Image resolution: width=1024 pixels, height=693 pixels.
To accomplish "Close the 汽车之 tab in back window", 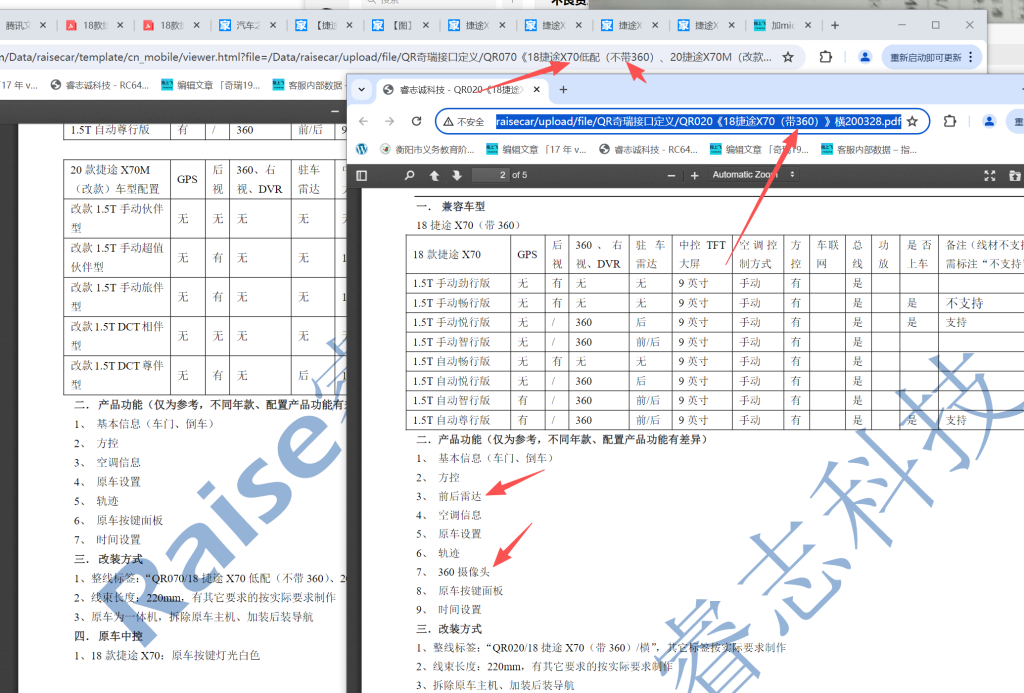I will (273, 25).
